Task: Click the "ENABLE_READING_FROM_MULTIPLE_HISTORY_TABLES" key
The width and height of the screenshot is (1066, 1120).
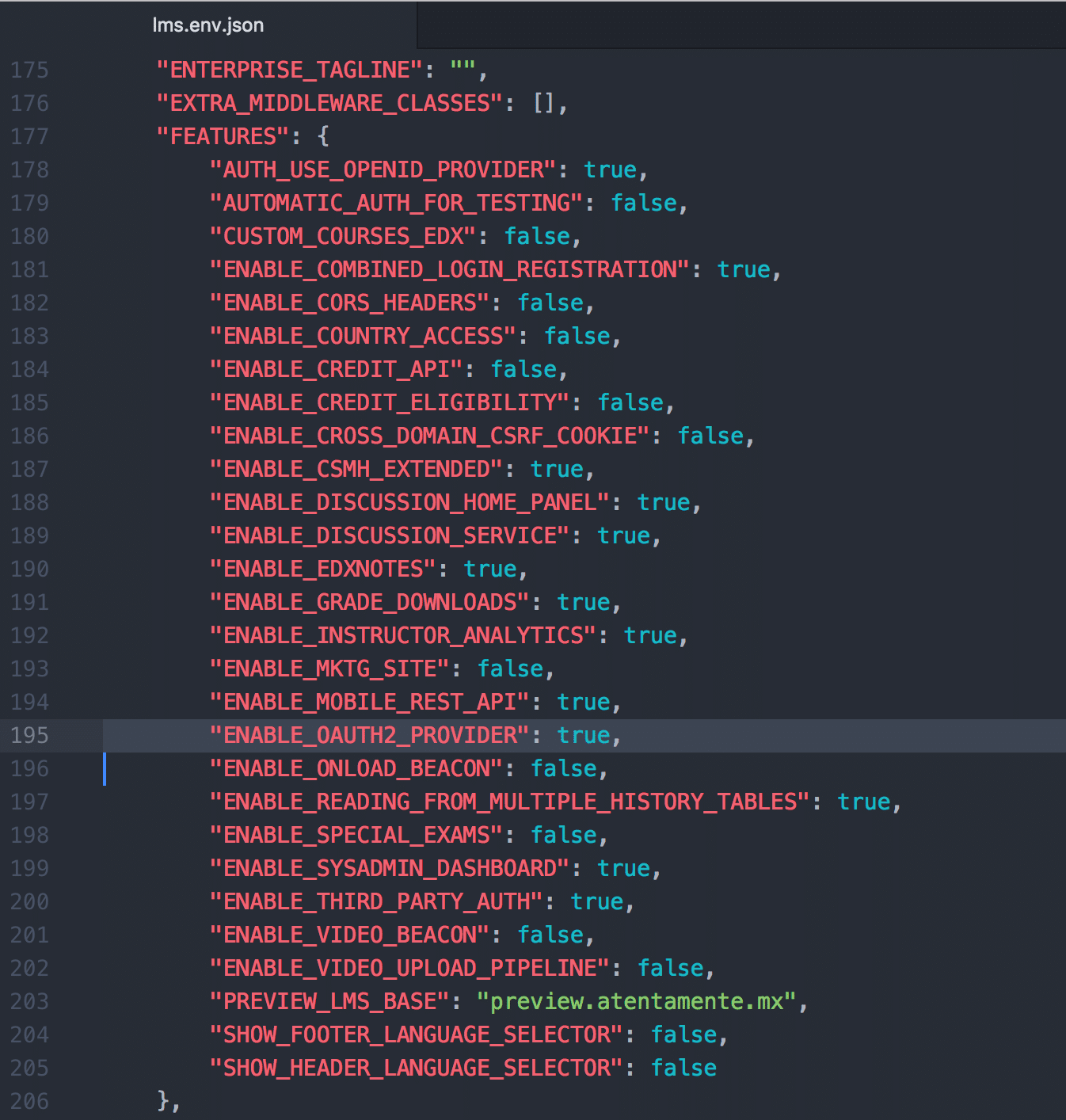Action: click(511, 802)
